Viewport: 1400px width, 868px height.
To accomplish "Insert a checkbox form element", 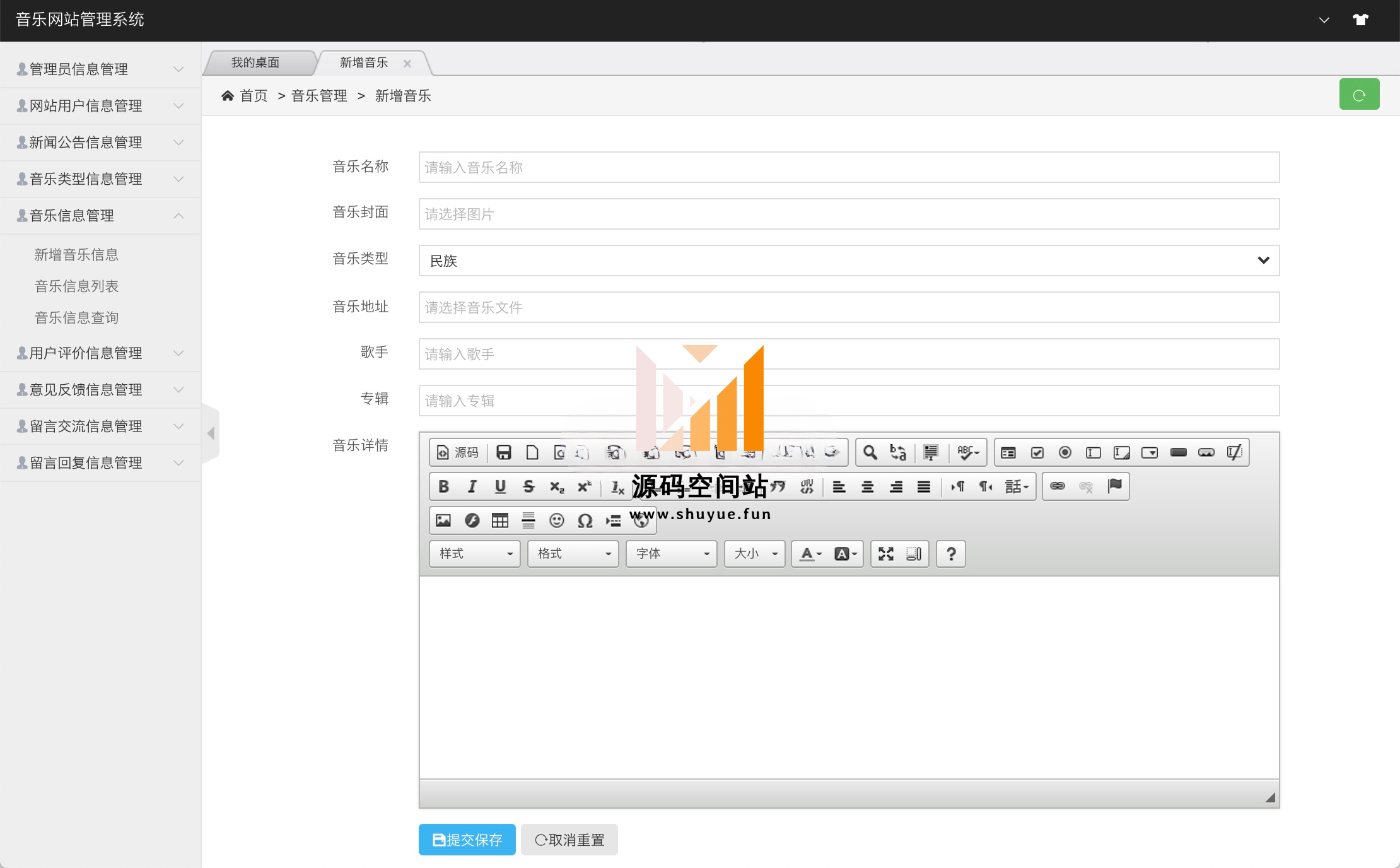I will [1037, 452].
